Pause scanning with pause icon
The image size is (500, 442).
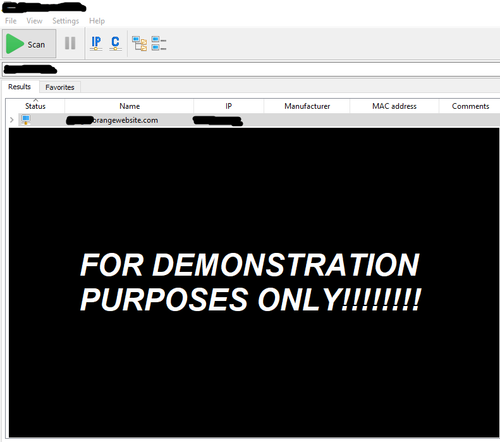tap(70, 43)
